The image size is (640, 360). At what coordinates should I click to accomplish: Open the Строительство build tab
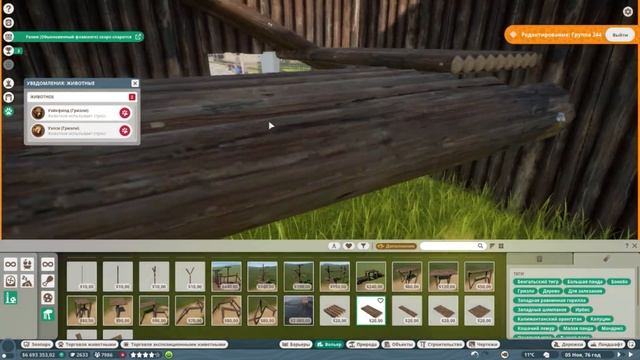441,344
